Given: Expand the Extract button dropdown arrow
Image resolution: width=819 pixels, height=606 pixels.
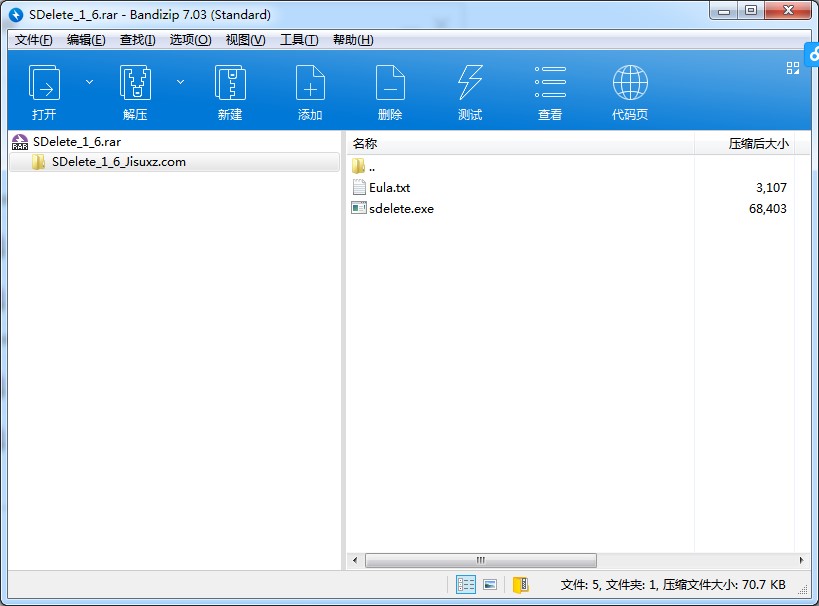Looking at the screenshot, I should [180, 82].
